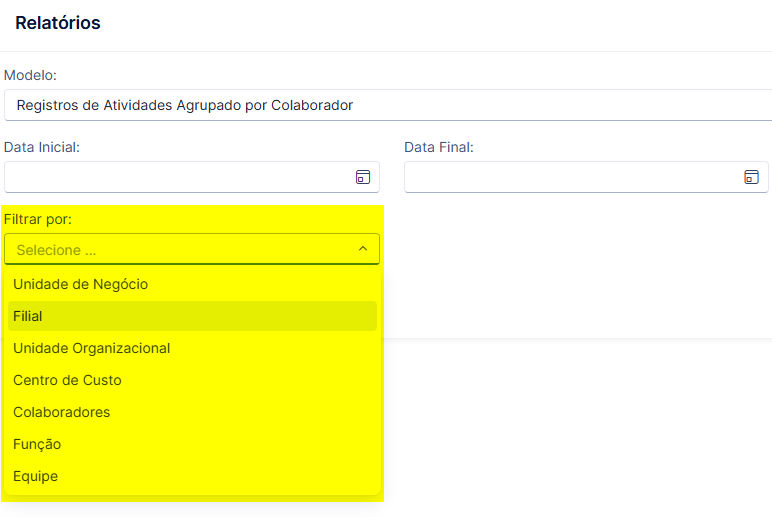Choose Equipe from the dropdown list
The height and width of the screenshot is (517, 772).
pyautogui.click(x=193, y=476)
